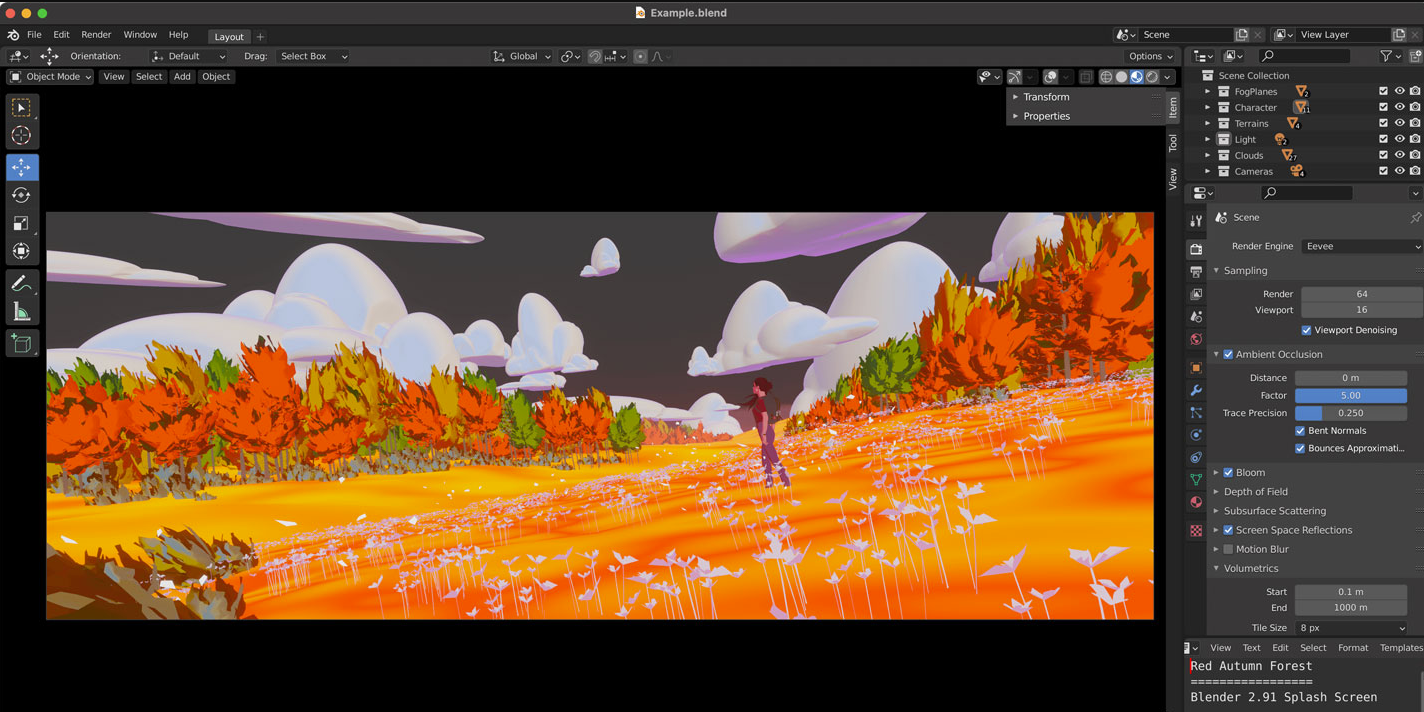Image resolution: width=1424 pixels, height=712 pixels.
Task: Choose the Move tool
Action: pos(21,167)
